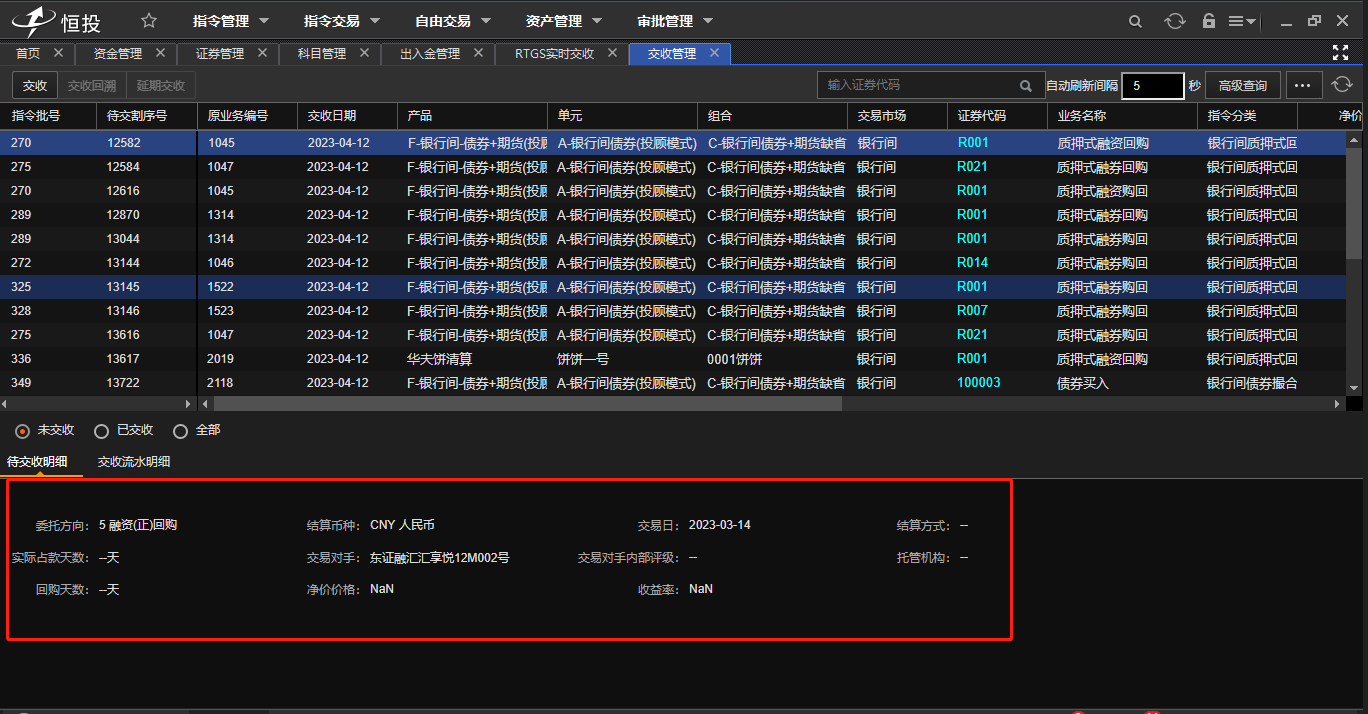Expand the 审批管理 menu
The height and width of the screenshot is (714, 1368).
pos(675,21)
